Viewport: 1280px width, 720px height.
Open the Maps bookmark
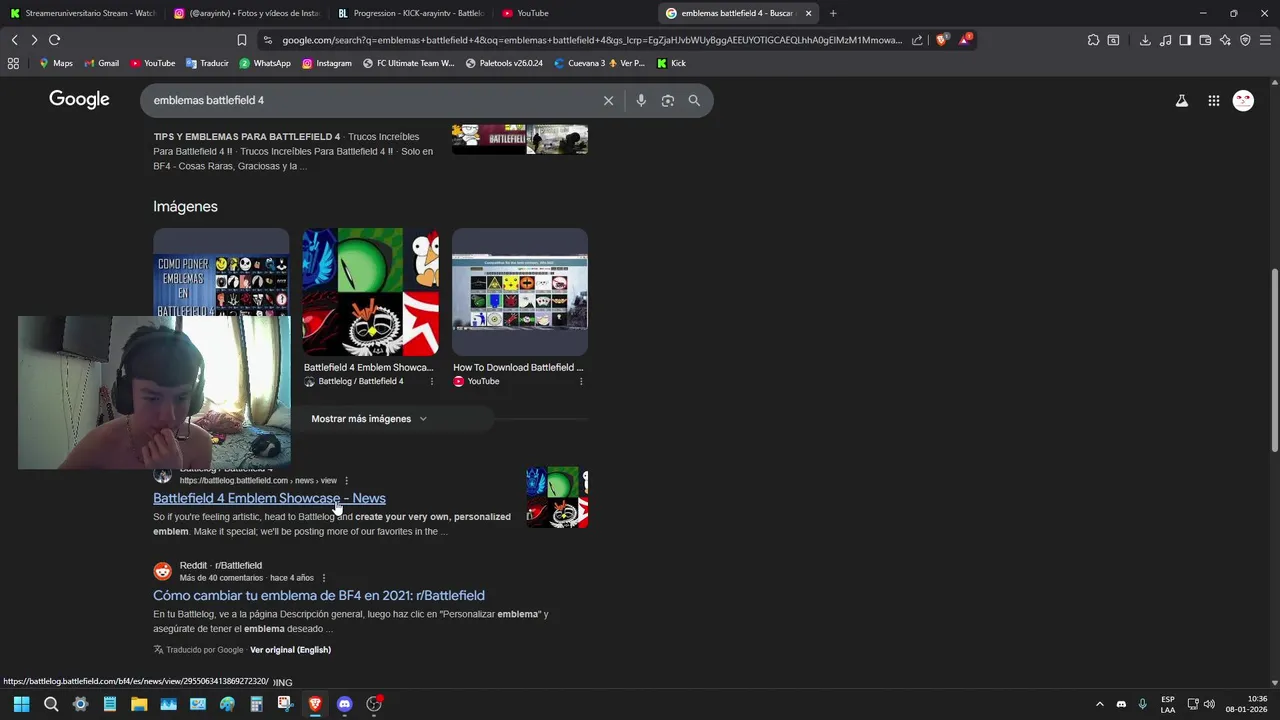[55, 63]
